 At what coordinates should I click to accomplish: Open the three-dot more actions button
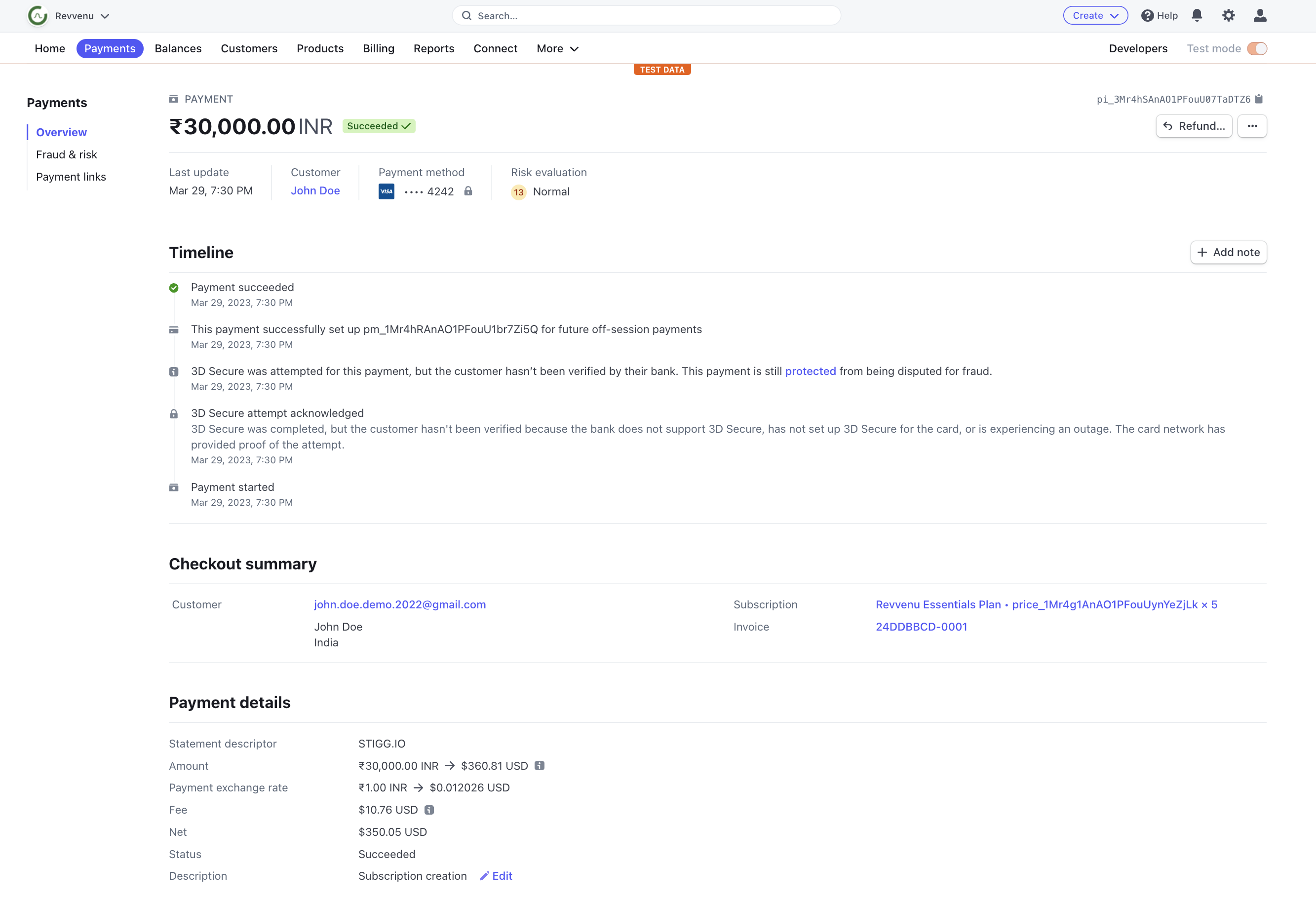point(1251,126)
